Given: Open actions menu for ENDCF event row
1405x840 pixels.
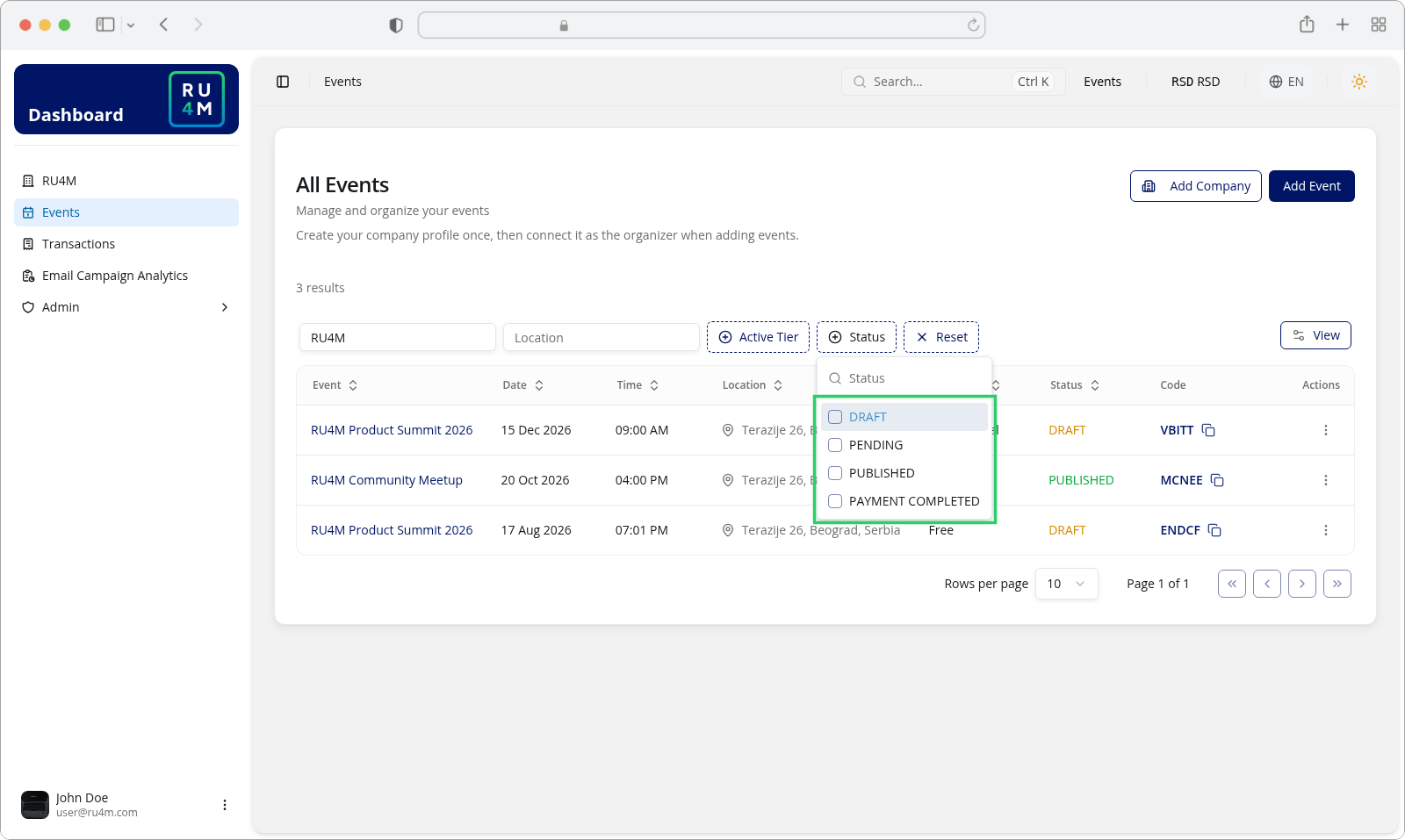Looking at the screenshot, I should 1326,530.
